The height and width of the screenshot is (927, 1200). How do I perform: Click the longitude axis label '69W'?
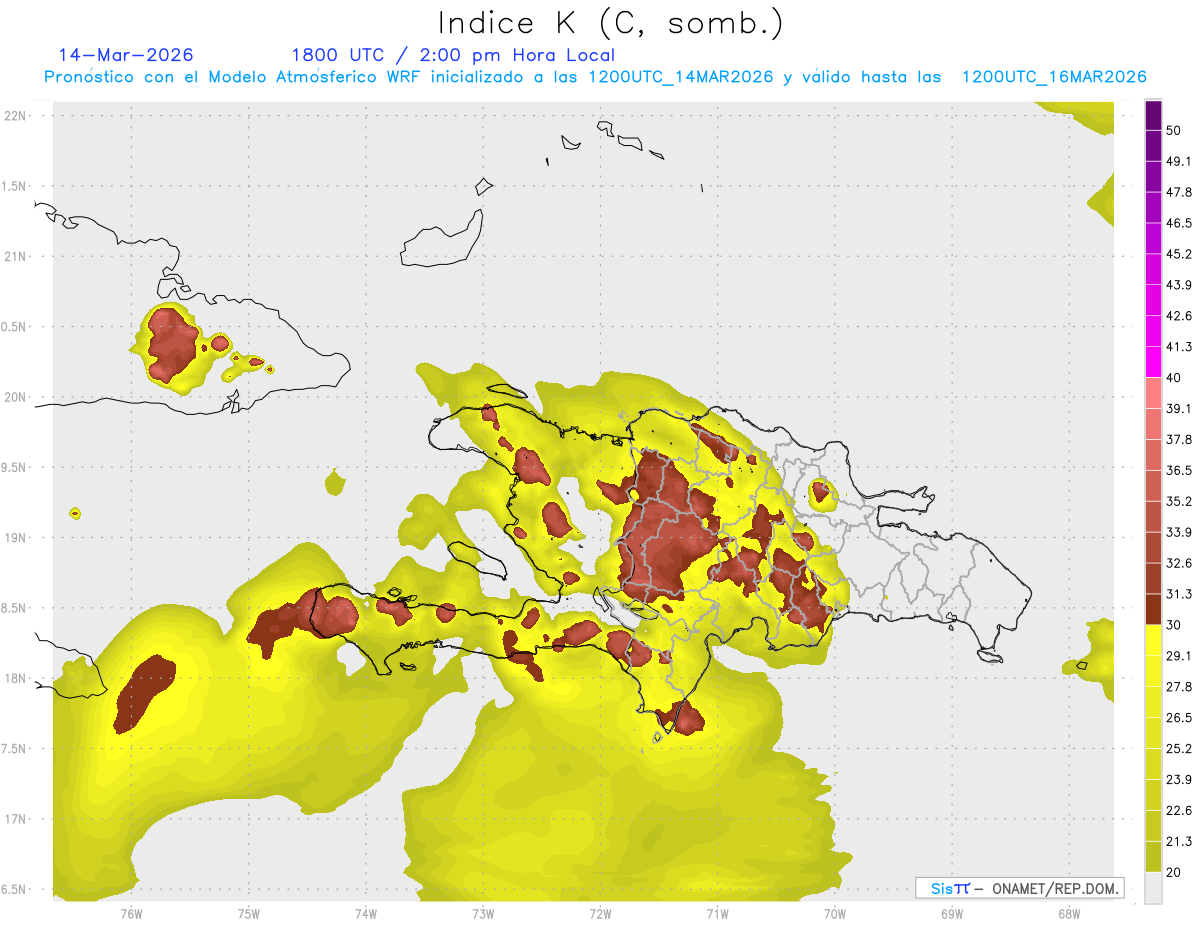951,913
